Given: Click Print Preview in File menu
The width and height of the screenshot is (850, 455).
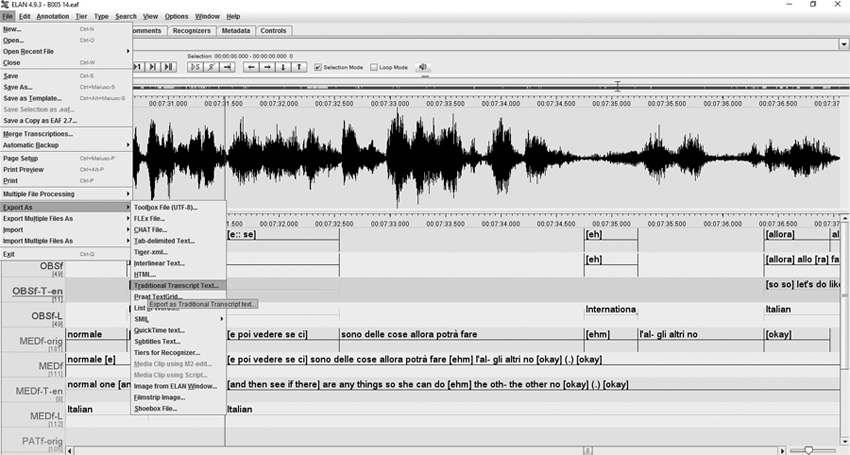Looking at the screenshot, I should (66, 170).
